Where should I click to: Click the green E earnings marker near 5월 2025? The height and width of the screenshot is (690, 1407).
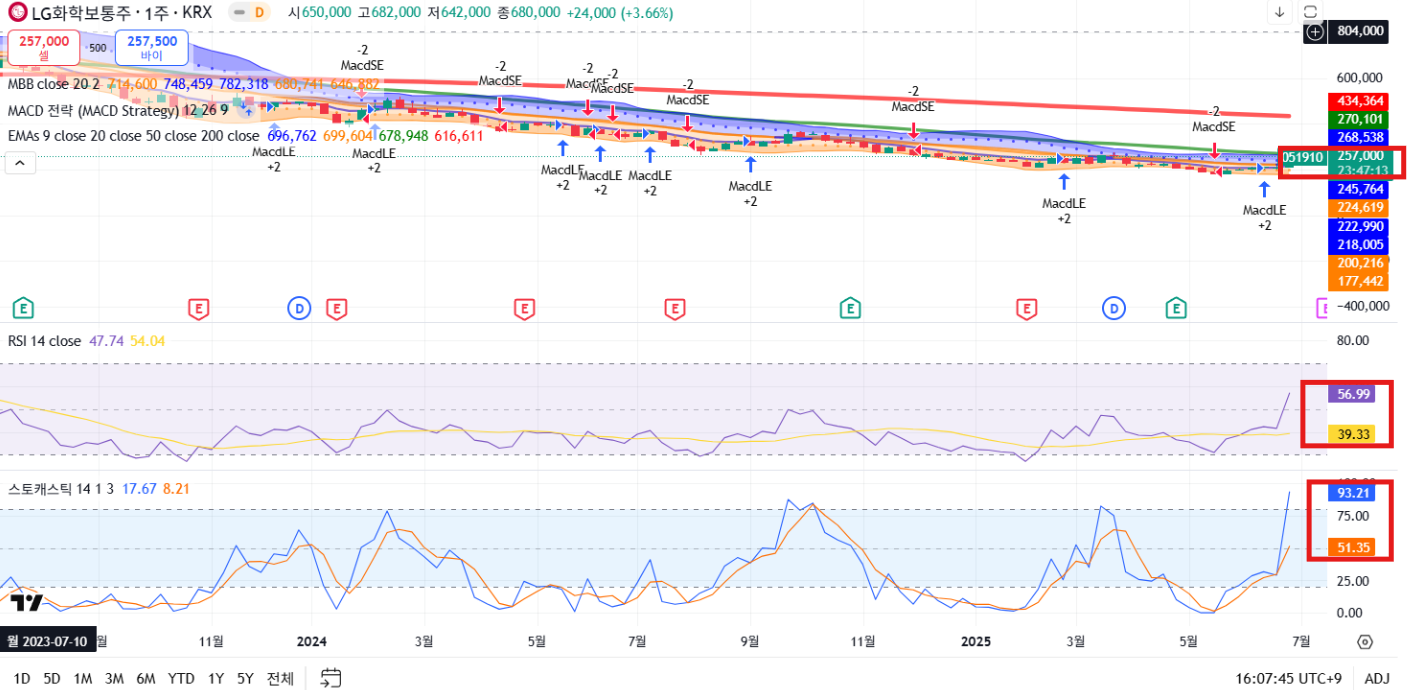[x=1177, y=308]
